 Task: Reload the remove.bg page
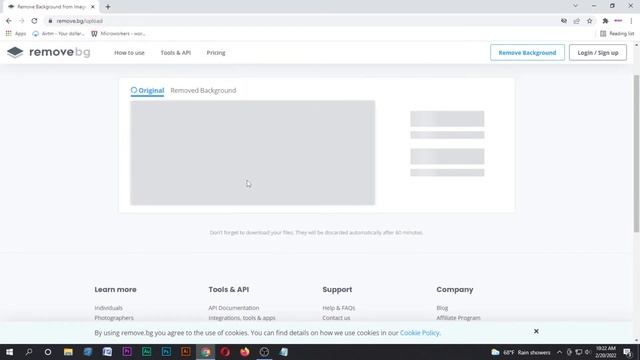(x=34, y=21)
